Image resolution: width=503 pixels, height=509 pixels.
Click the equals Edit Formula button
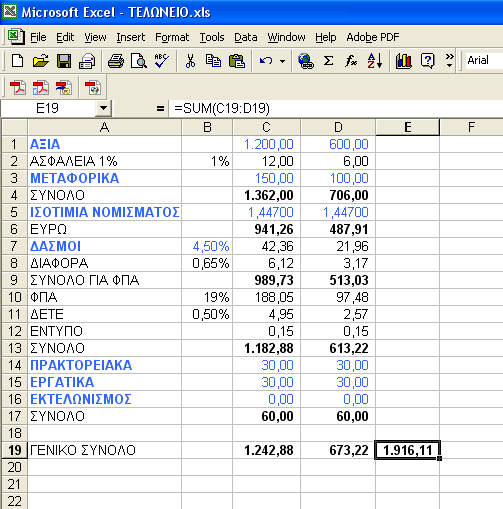(160, 108)
